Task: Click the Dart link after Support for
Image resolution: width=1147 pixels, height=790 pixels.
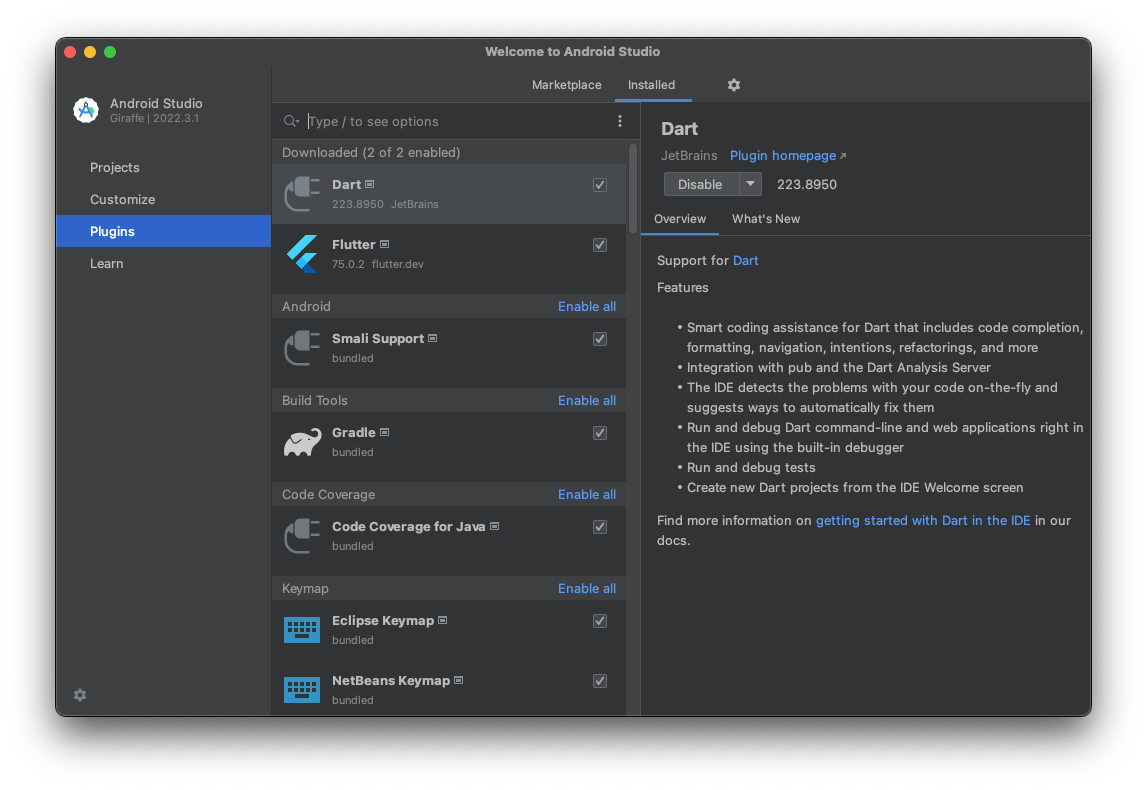Action: point(745,260)
